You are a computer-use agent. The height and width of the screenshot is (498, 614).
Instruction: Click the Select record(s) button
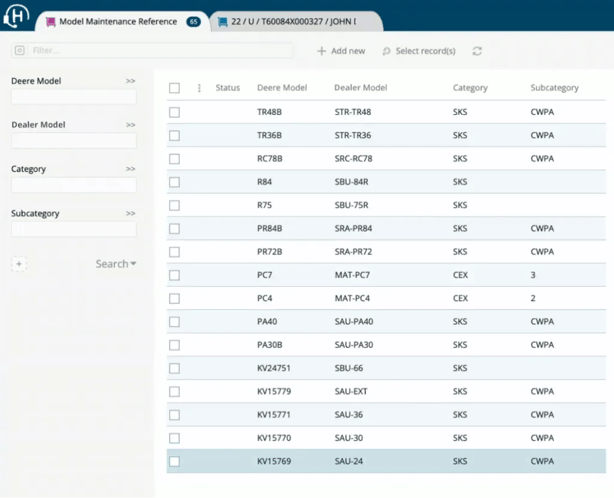[419, 51]
